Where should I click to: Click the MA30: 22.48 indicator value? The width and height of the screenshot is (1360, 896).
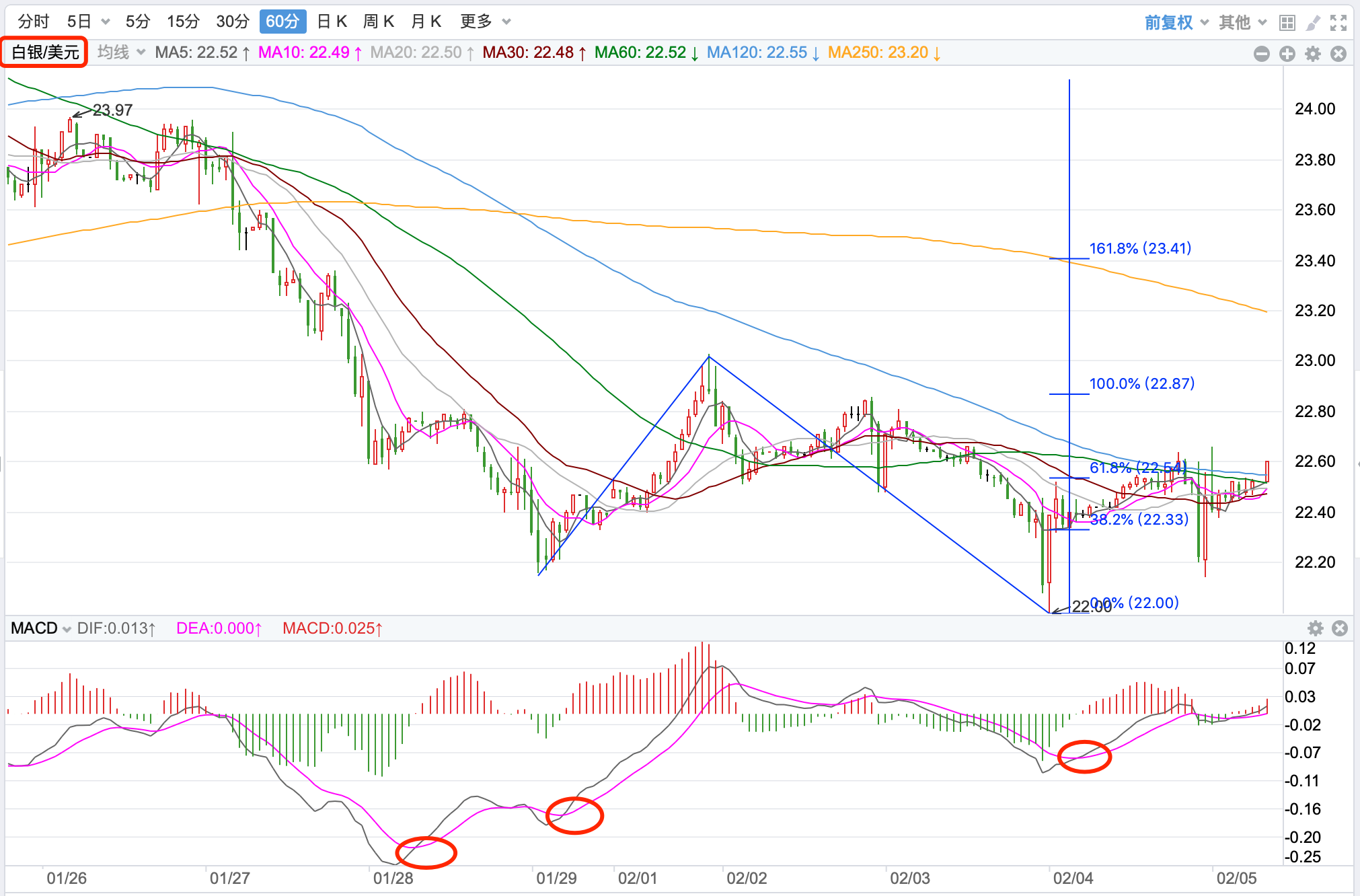535,52
